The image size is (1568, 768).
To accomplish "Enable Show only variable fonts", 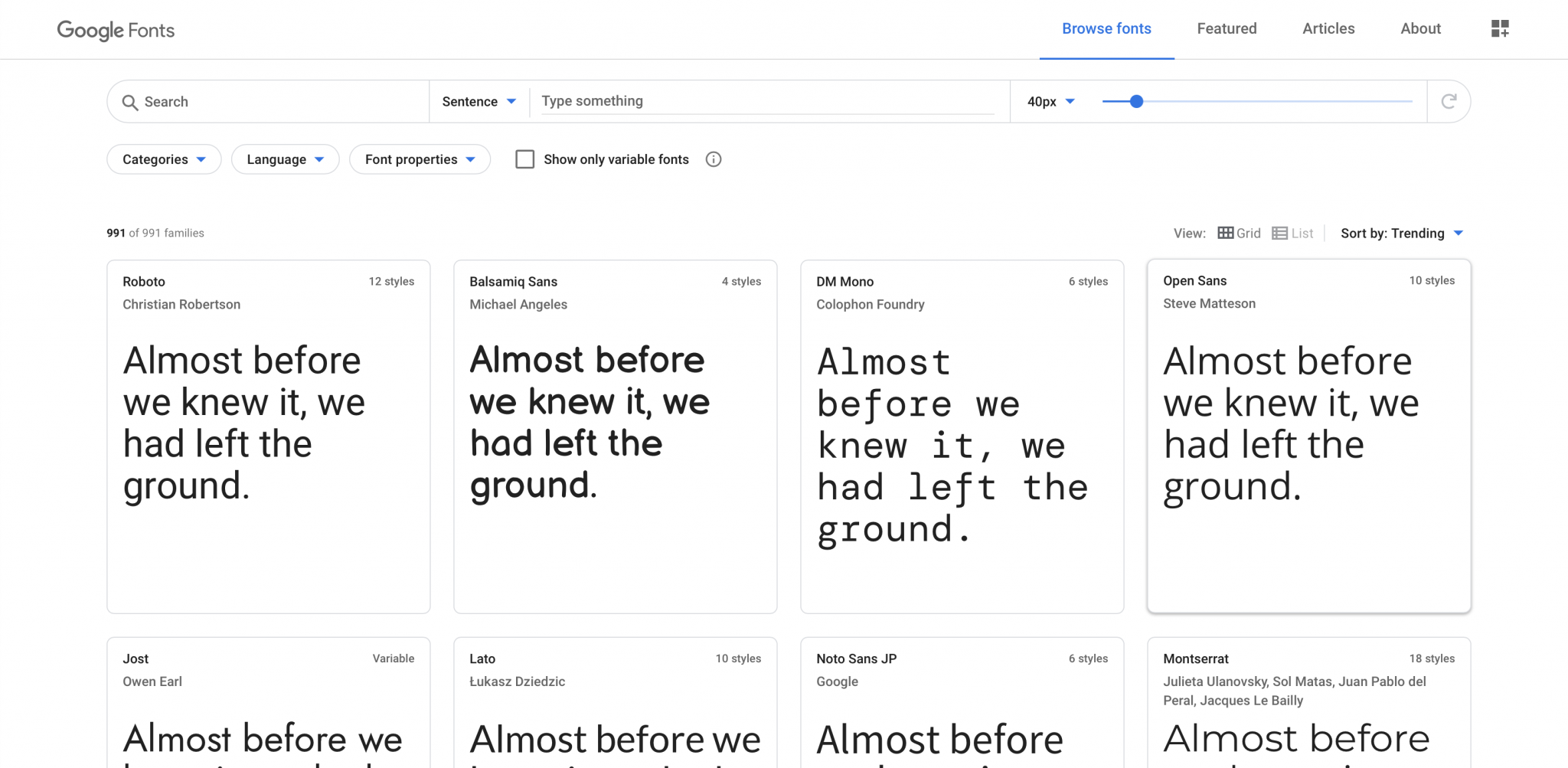I will click(524, 159).
